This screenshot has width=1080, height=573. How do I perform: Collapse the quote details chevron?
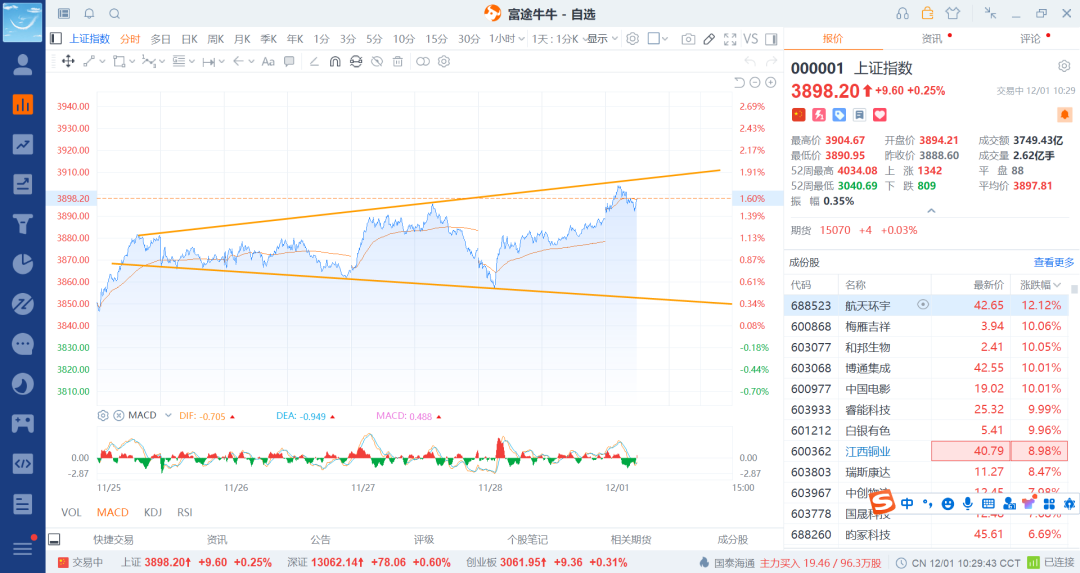click(x=931, y=211)
